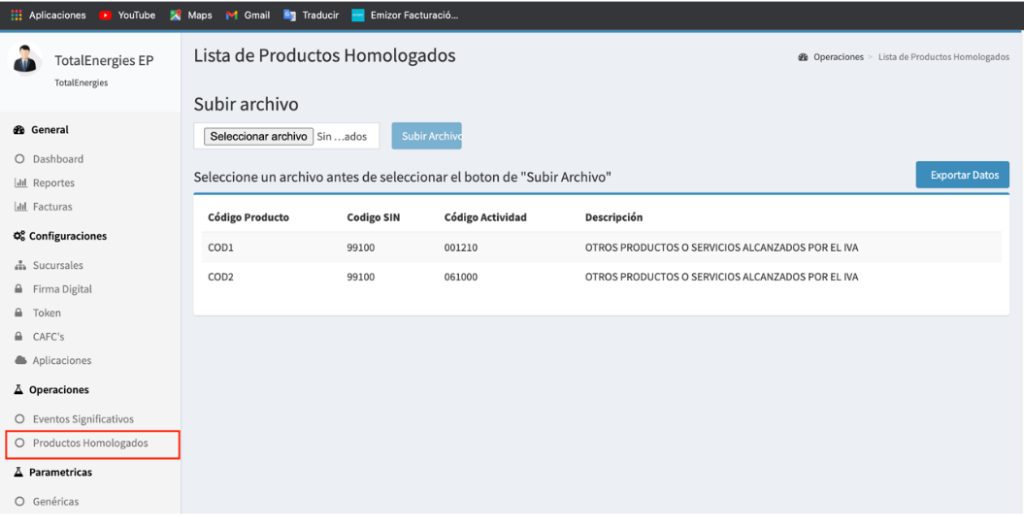The image size is (1024, 517).
Task: Select the COD1 product code cell
Action: point(221,247)
